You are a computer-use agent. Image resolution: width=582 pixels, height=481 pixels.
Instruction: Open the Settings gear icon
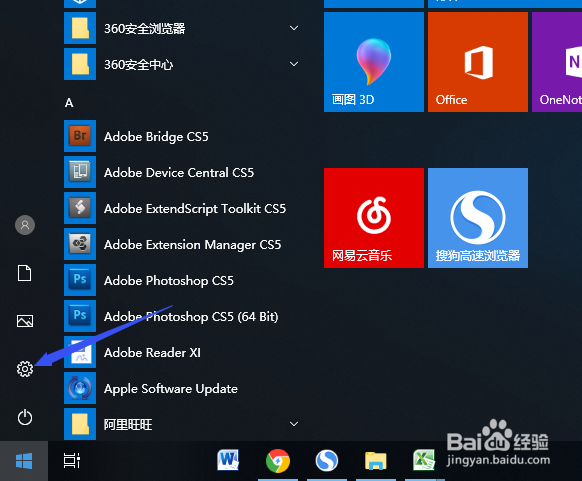25,369
